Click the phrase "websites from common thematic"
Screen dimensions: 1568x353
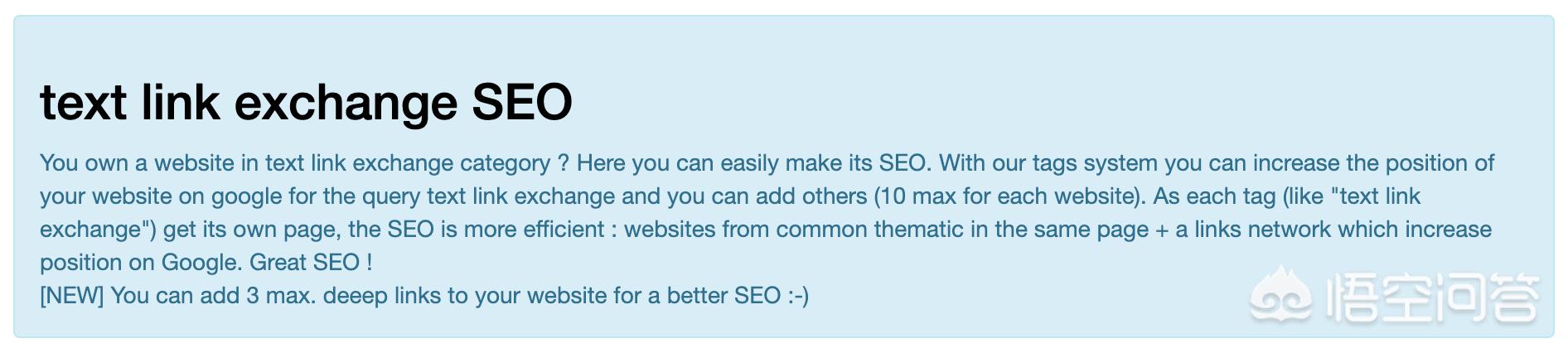coord(793,230)
